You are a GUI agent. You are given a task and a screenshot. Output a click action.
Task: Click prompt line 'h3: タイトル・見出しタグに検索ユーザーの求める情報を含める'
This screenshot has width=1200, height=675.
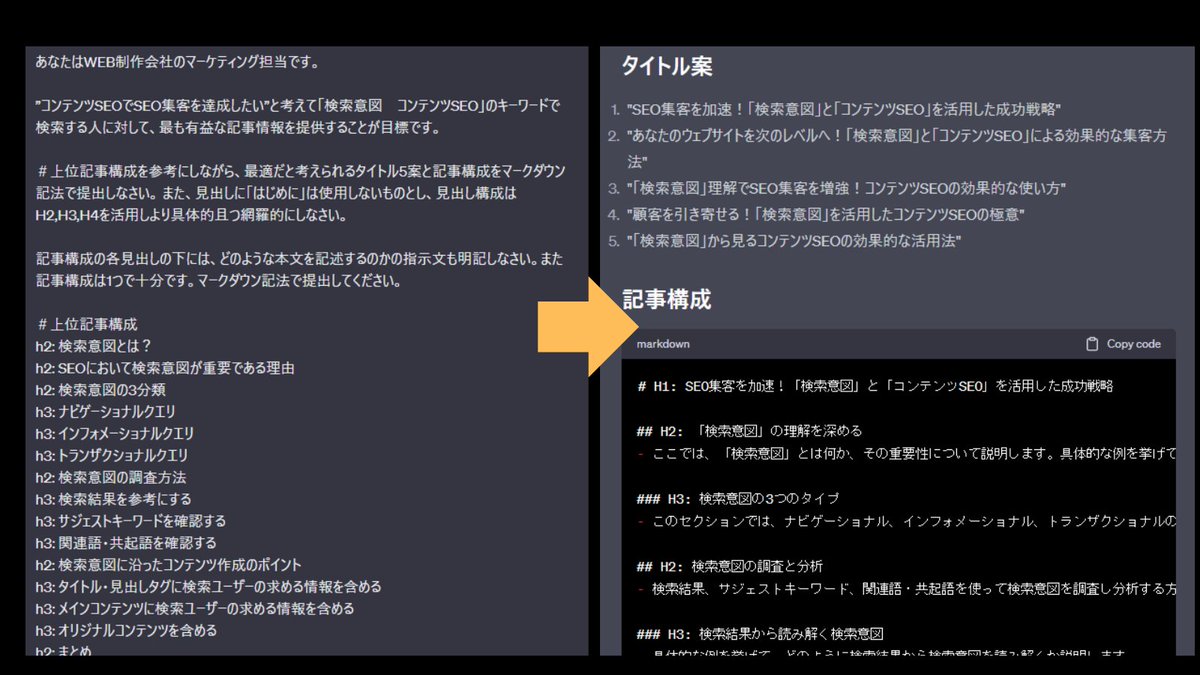coord(208,587)
